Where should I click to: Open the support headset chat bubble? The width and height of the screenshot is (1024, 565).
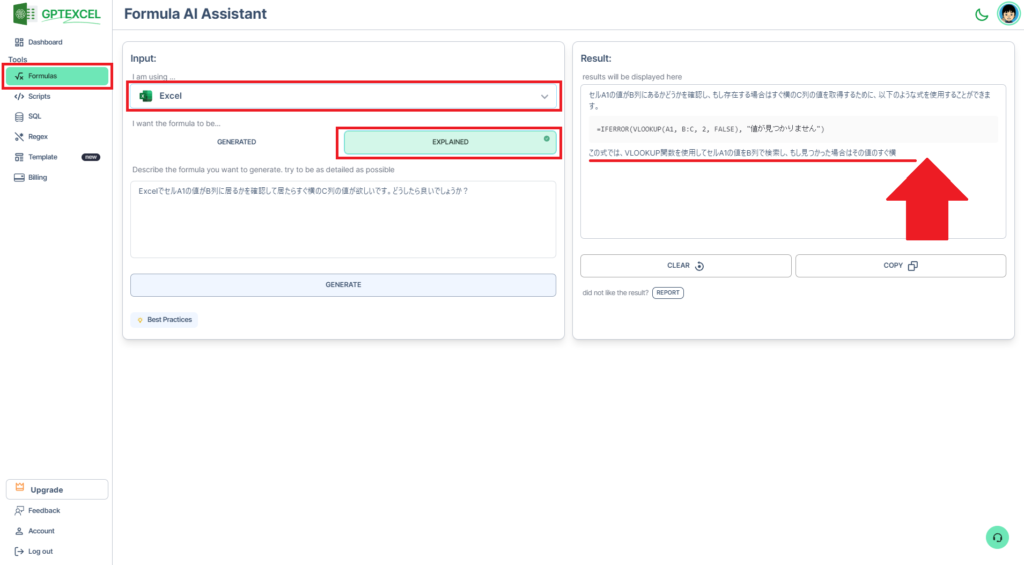[997, 538]
